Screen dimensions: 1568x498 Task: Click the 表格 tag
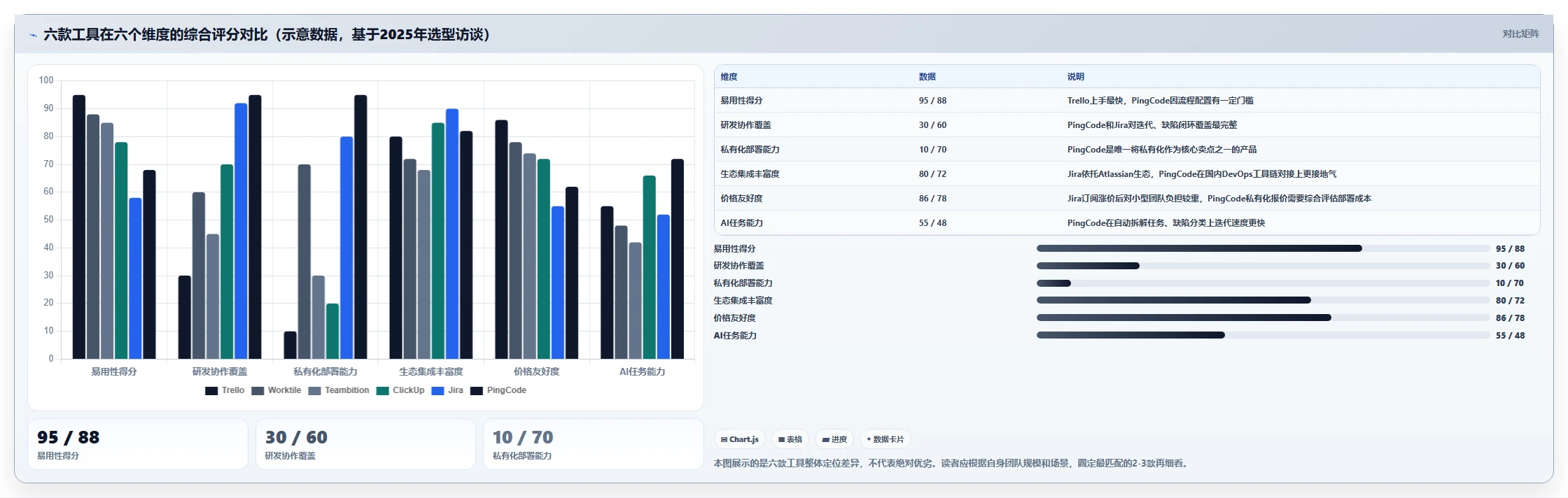(x=790, y=439)
